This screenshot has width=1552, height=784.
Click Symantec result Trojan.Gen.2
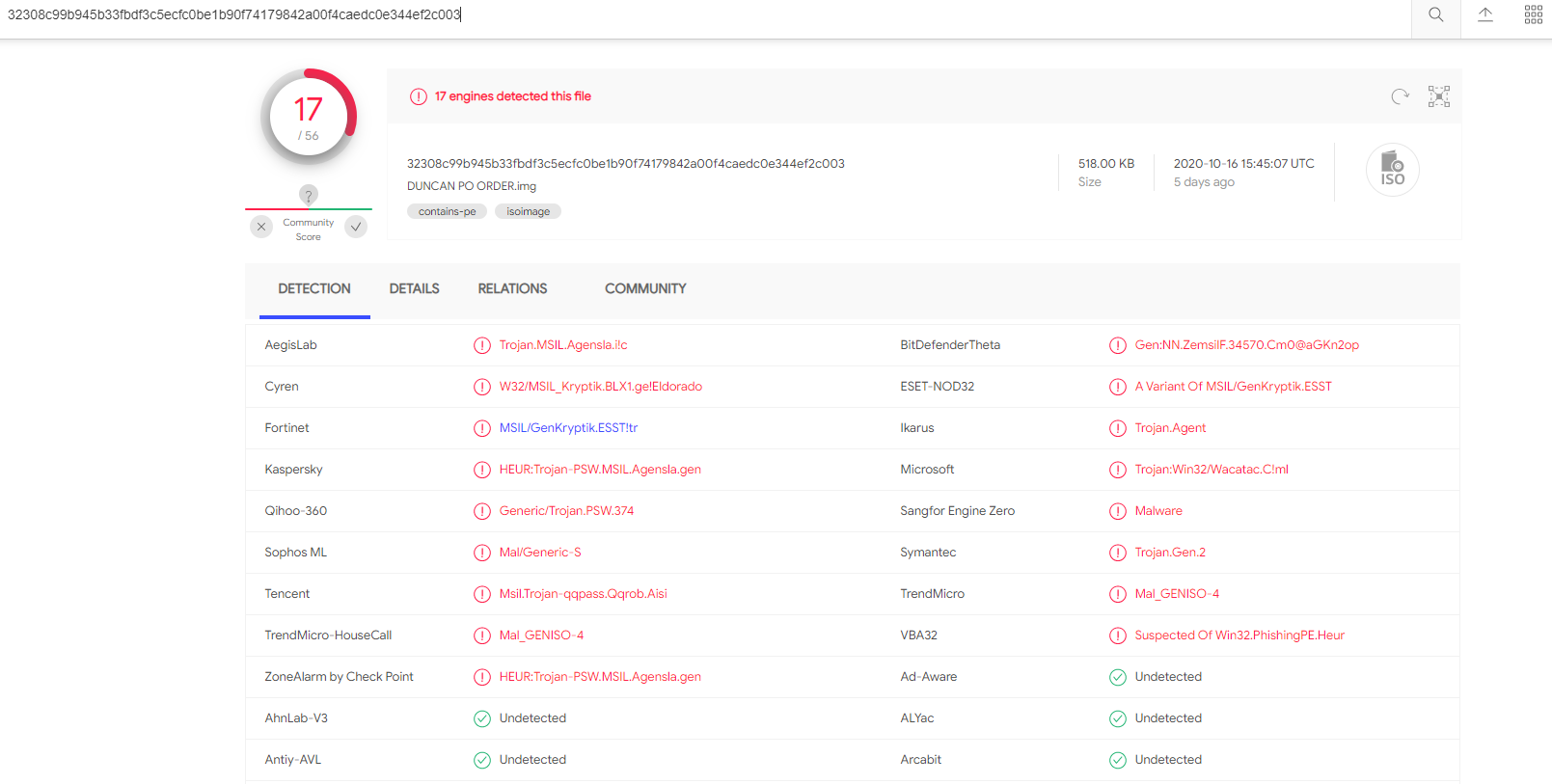[x=1170, y=553]
